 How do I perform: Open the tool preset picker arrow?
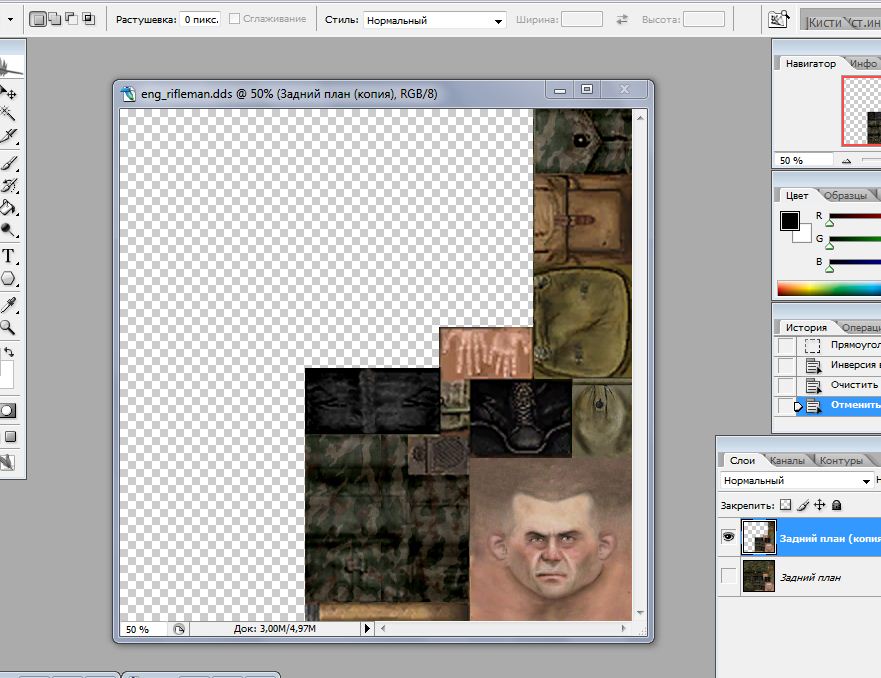[11, 19]
